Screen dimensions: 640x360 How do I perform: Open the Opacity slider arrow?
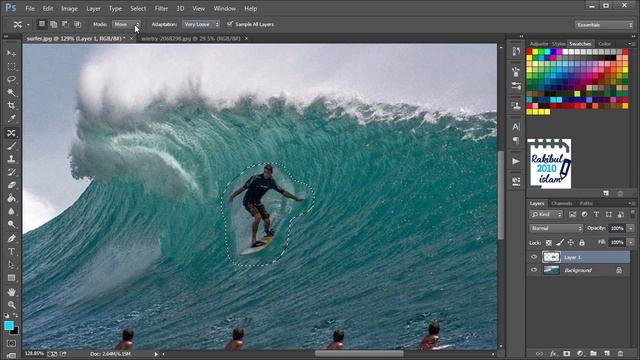point(631,228)
